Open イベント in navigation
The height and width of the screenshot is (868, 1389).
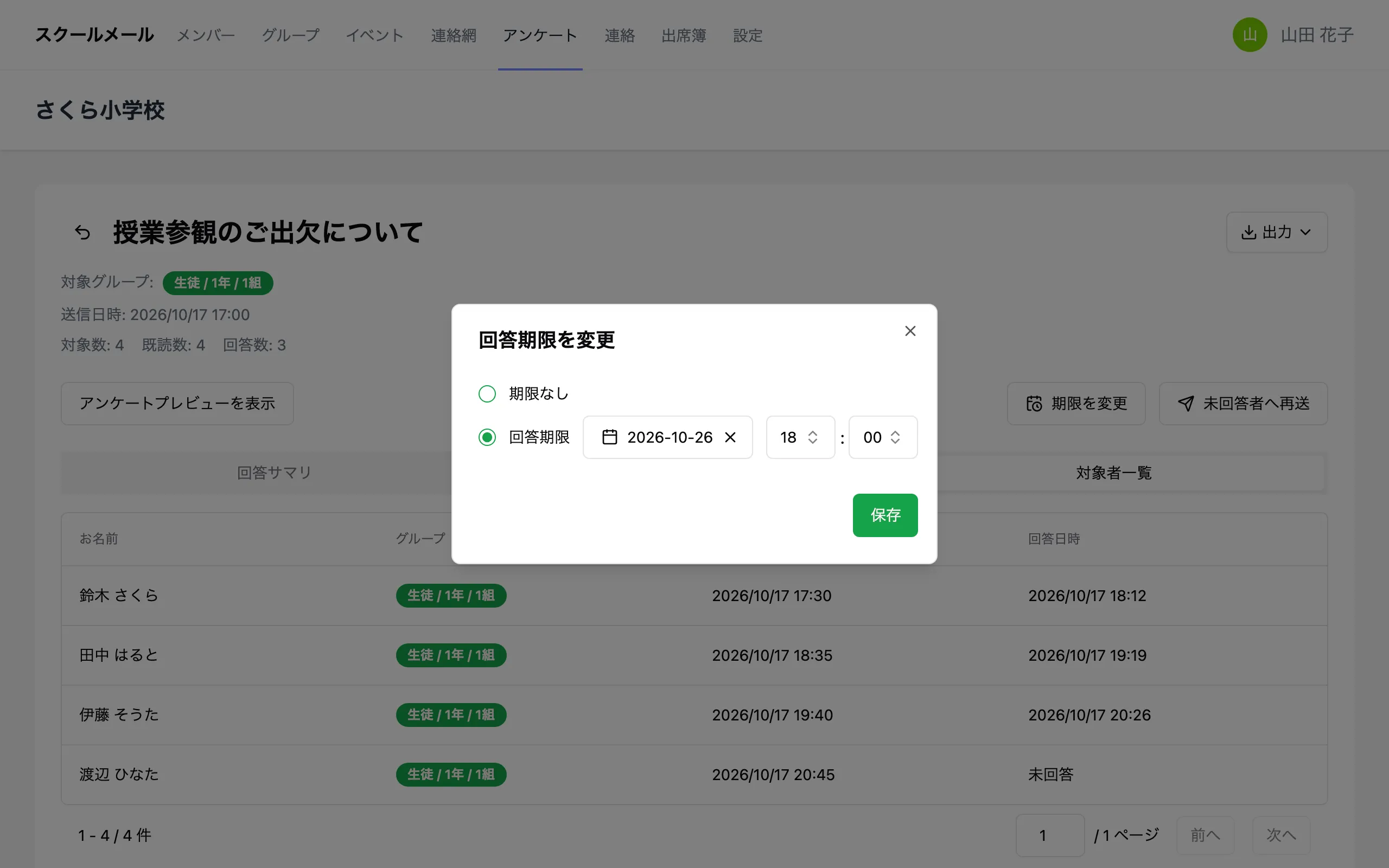[375, 36]
